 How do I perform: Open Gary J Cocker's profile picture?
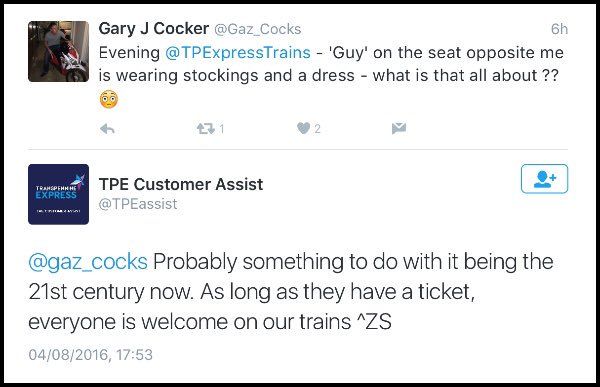(x=58, y=51)
